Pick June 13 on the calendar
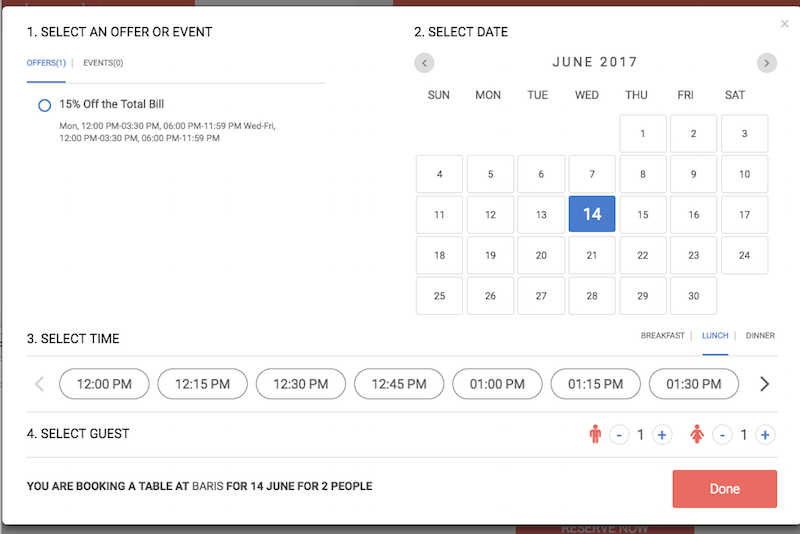 (541, 215)
